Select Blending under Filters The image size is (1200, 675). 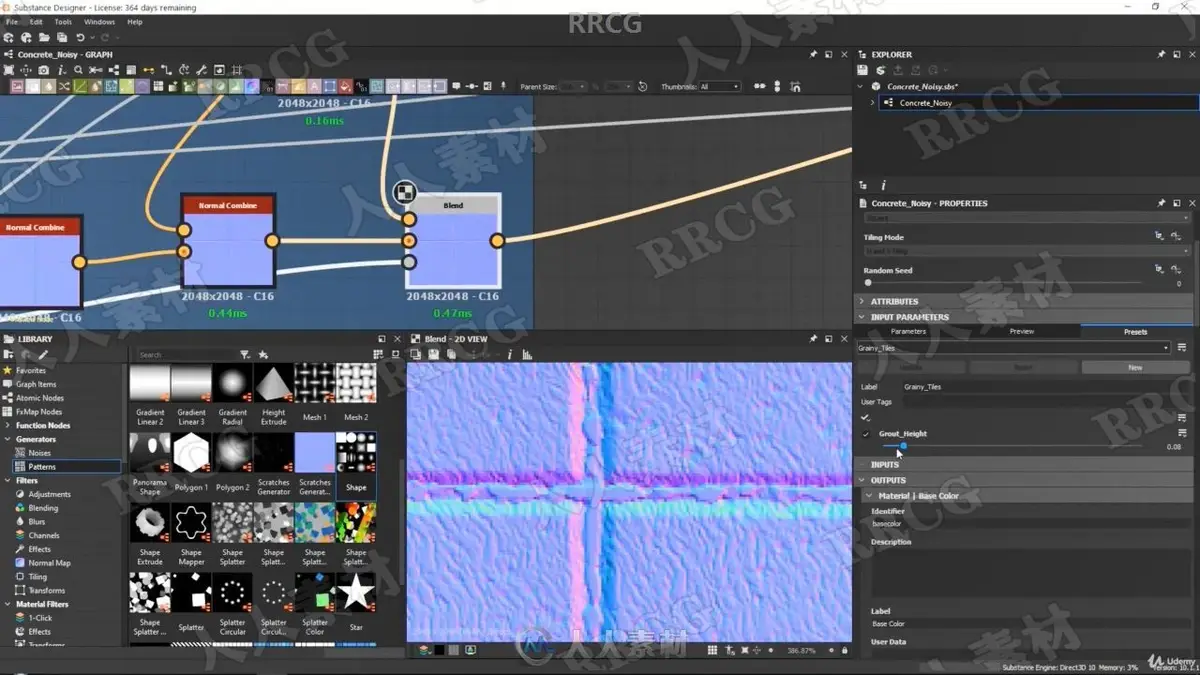[x=43, y=508]
